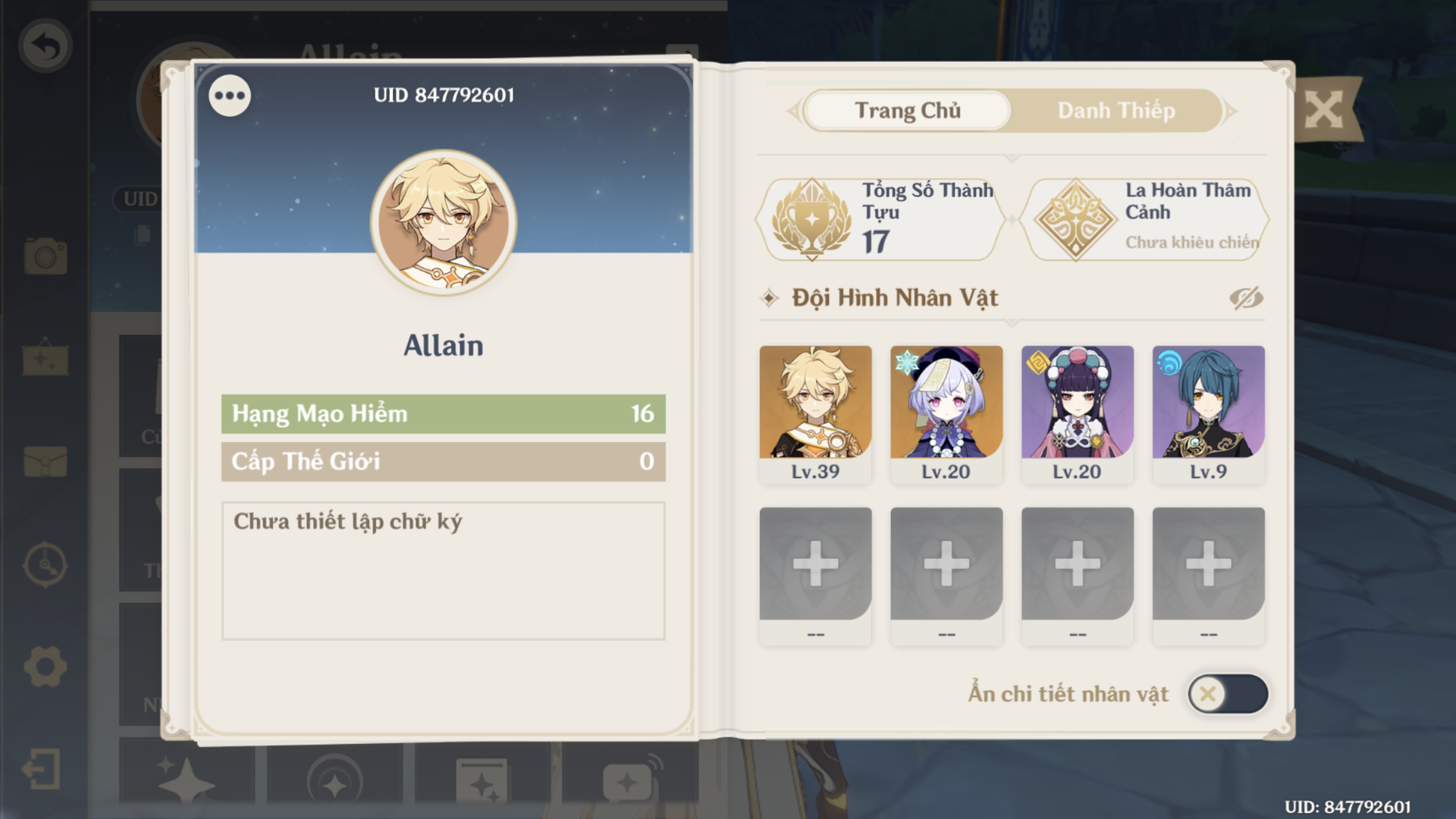Click the achievements trophy icon

811,220
